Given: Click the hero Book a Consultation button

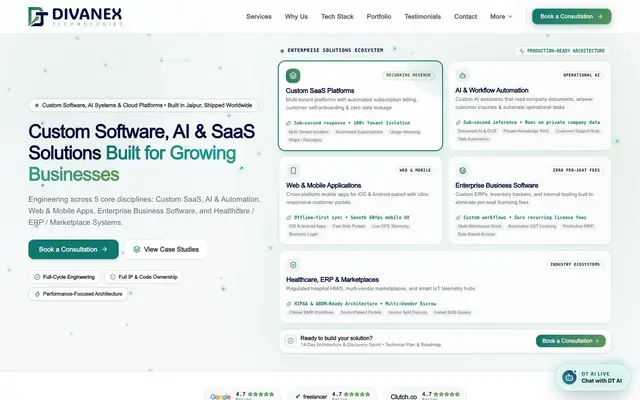Looking at the screenshot, I should point(73,249).
